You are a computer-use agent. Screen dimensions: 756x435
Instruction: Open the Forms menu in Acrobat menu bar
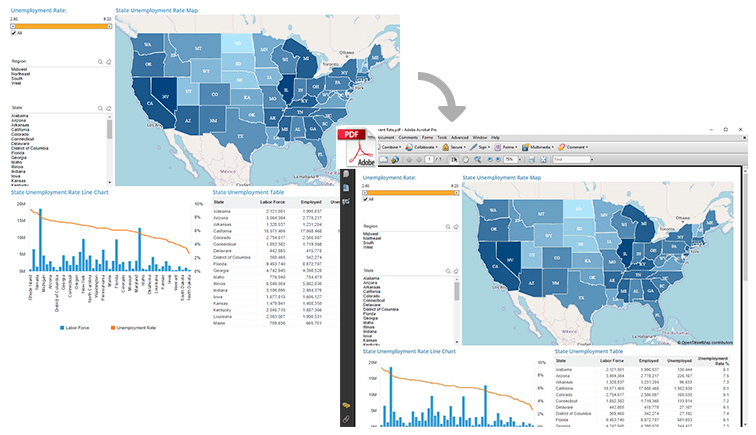(427, 137)
